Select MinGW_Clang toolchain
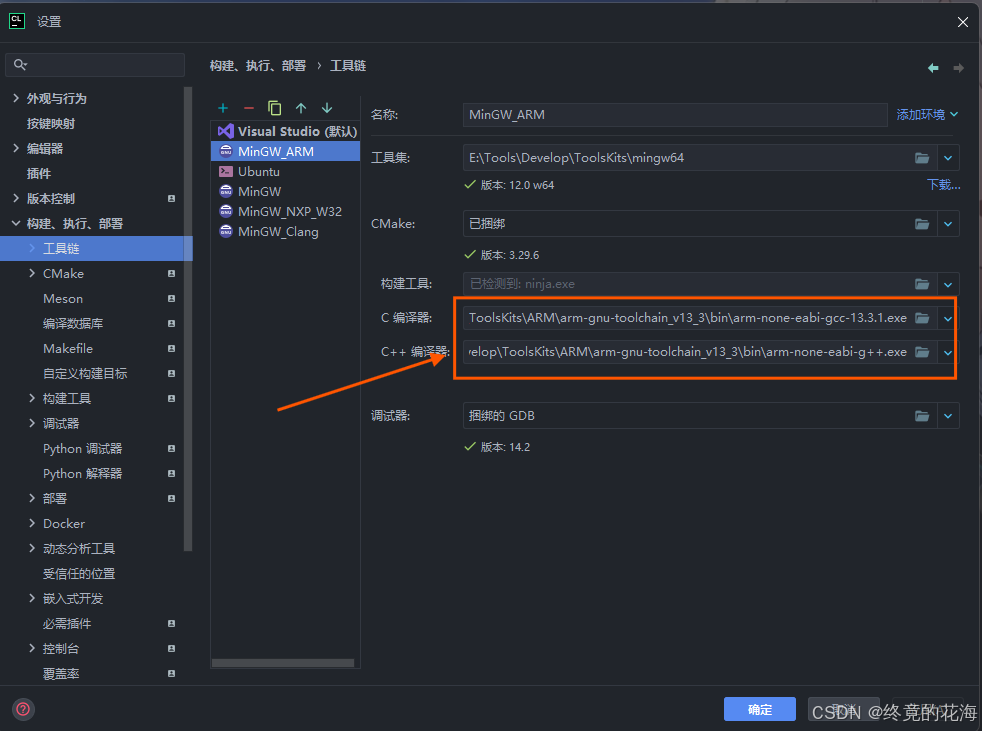This screenshot has height=731, width=982. click(286, 232)
